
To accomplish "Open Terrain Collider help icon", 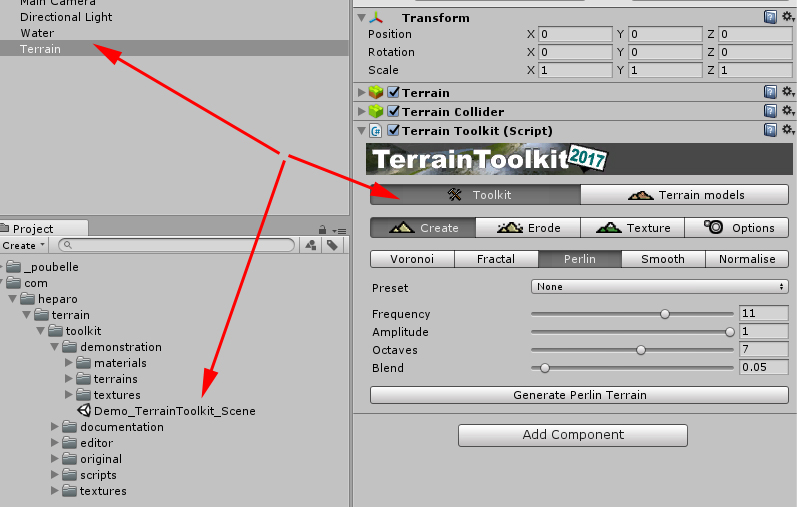I will pos(770,111).
